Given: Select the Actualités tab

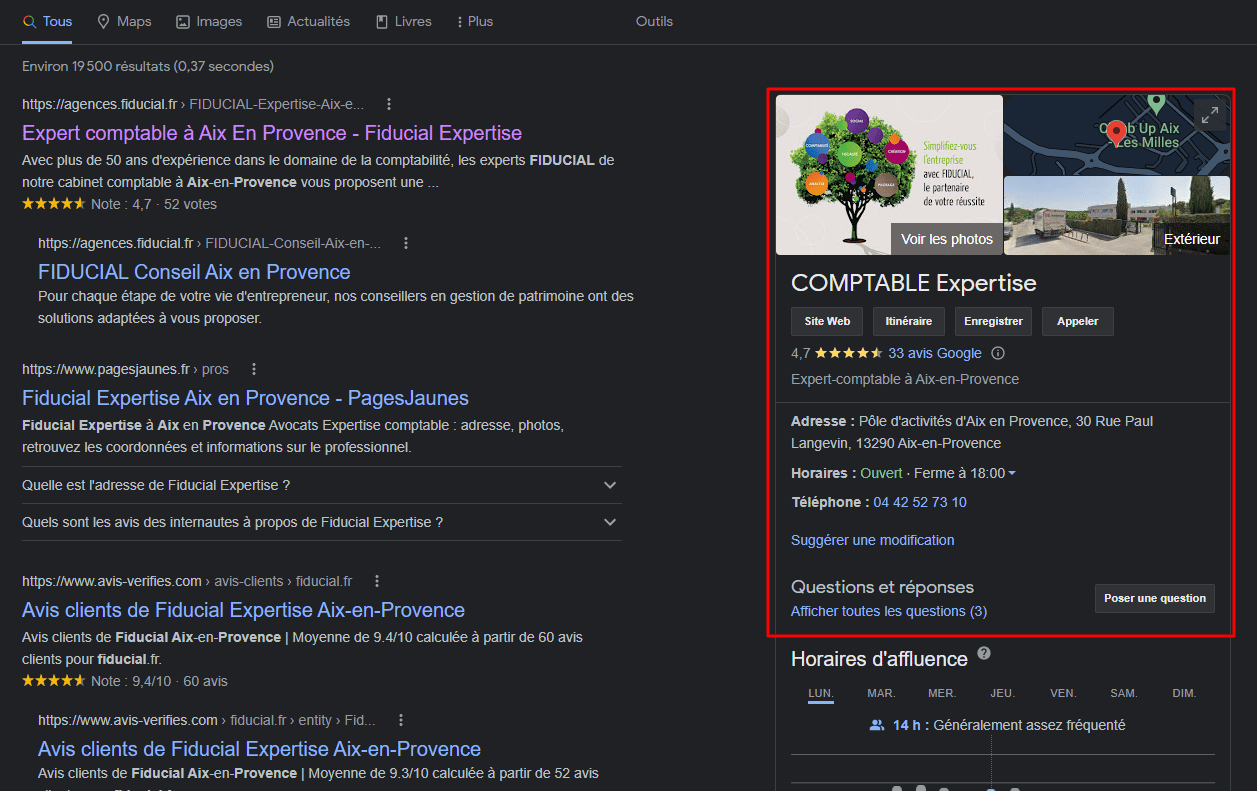Looking at the screenshot, I should [308, 21].
